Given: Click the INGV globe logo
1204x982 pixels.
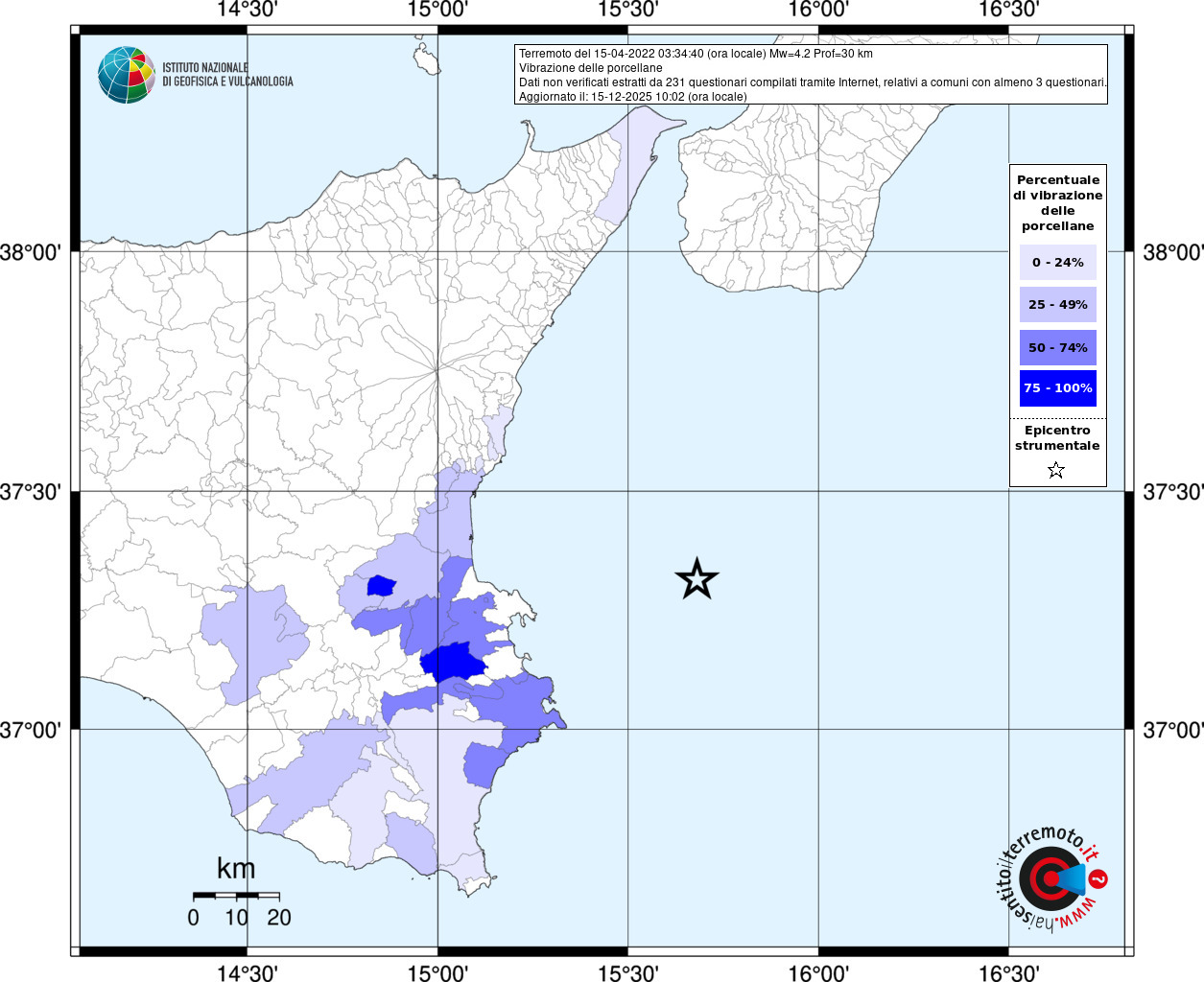Looking at the screenshot, I should (x=126, y=75).
